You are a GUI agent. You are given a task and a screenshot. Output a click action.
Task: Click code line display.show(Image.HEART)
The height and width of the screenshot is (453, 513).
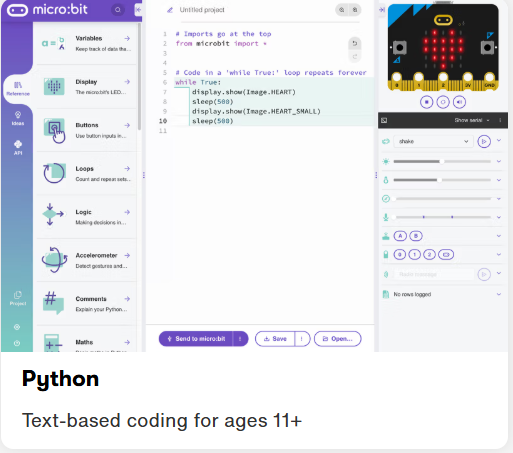coord(244,92)
